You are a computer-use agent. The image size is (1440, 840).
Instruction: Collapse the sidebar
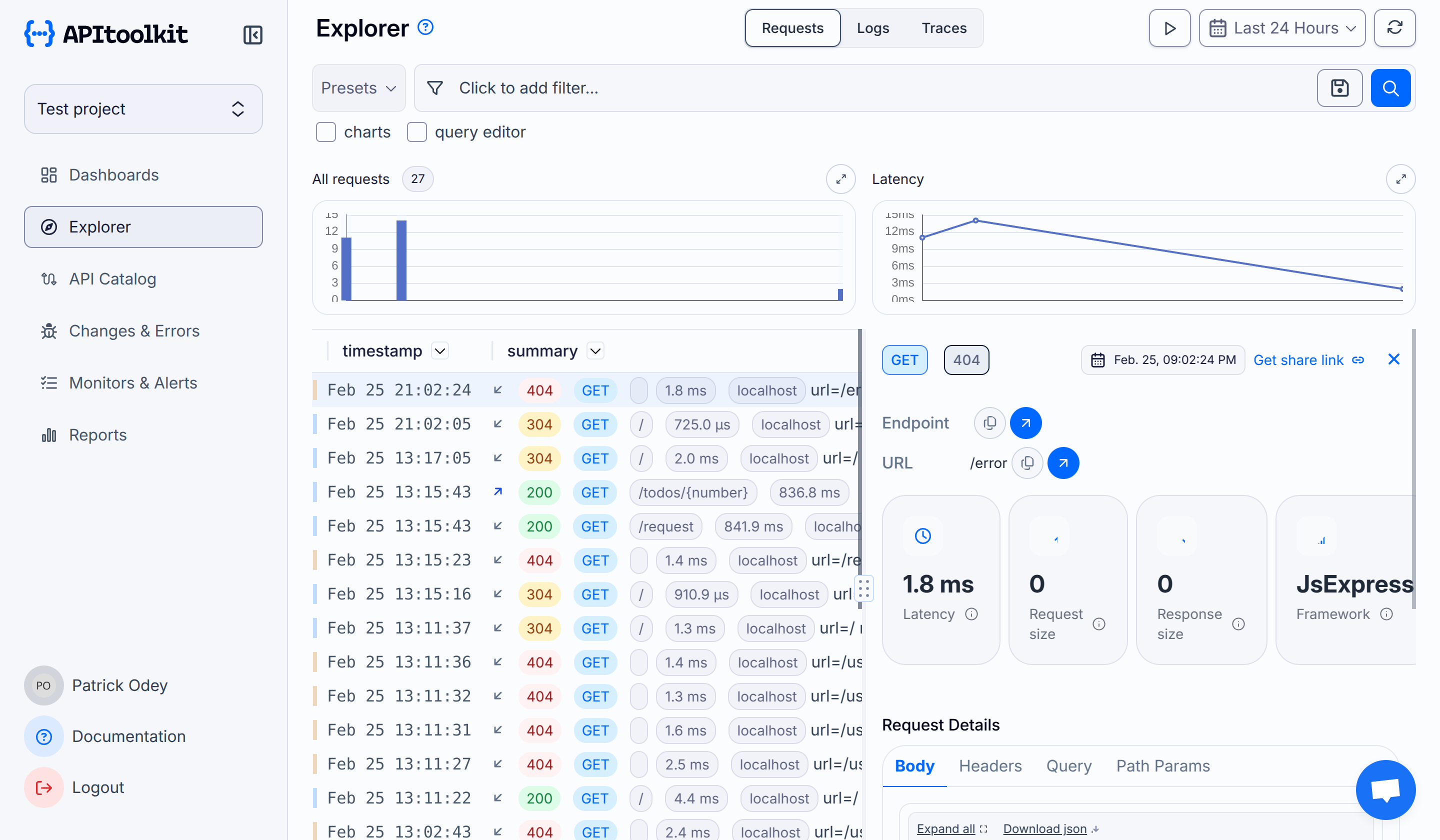[x=252, y=35]
